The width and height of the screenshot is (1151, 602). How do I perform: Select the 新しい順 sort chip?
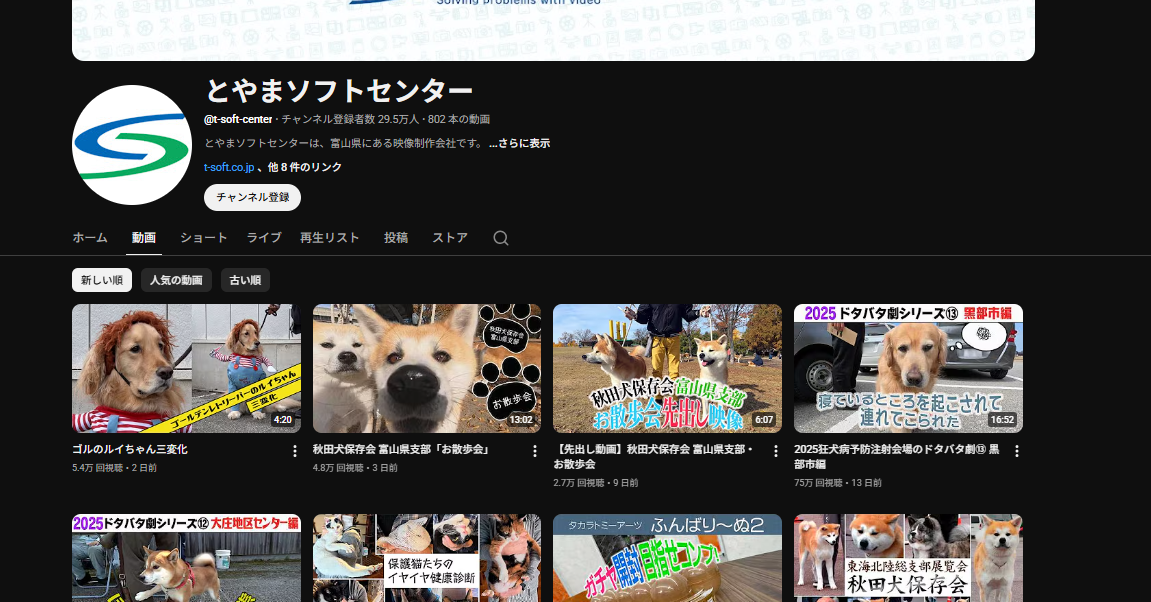point(101,280)
